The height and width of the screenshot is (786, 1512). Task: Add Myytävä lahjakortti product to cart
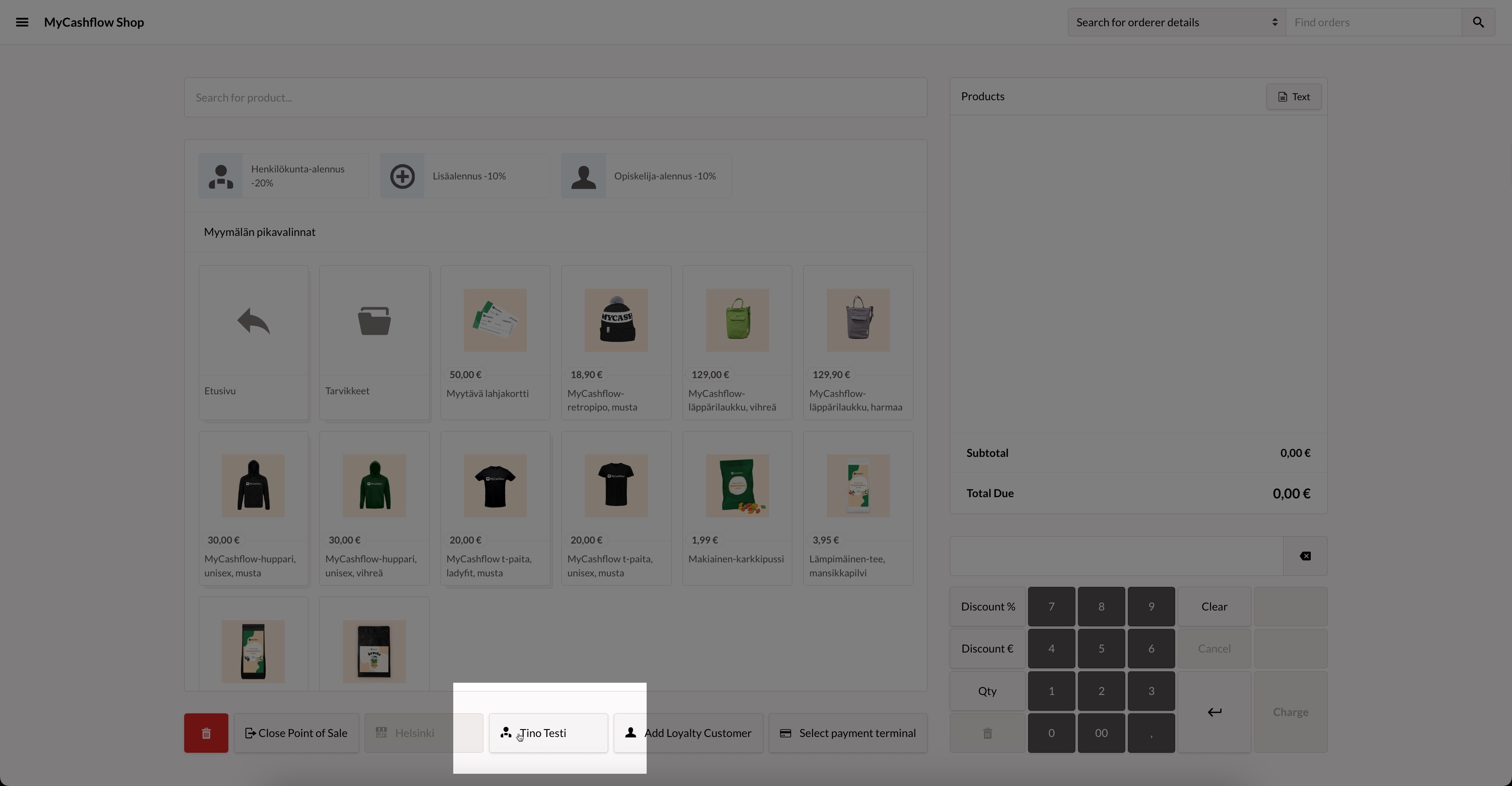click(x=495, y=342)
